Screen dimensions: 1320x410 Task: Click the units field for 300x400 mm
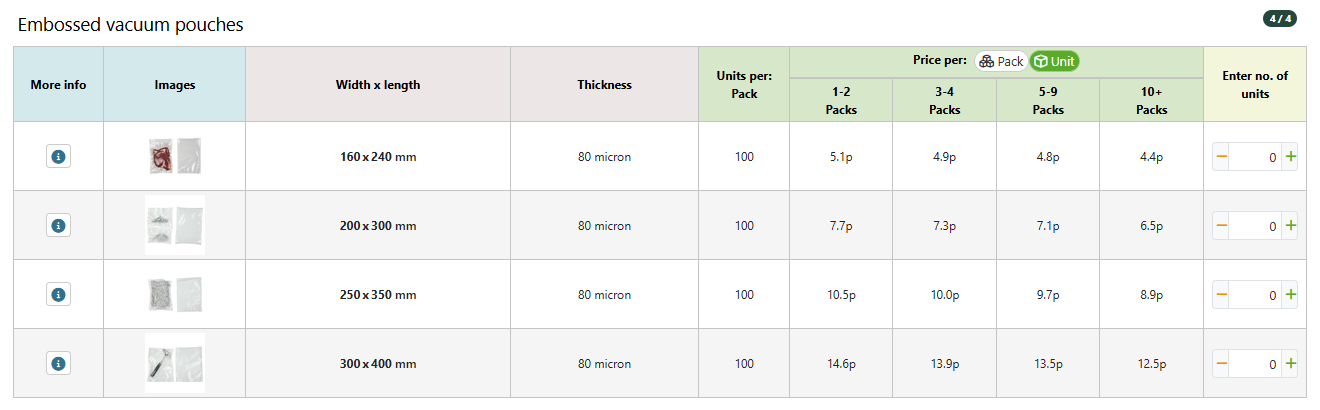pyautogui.click(x=1255, y=364)
